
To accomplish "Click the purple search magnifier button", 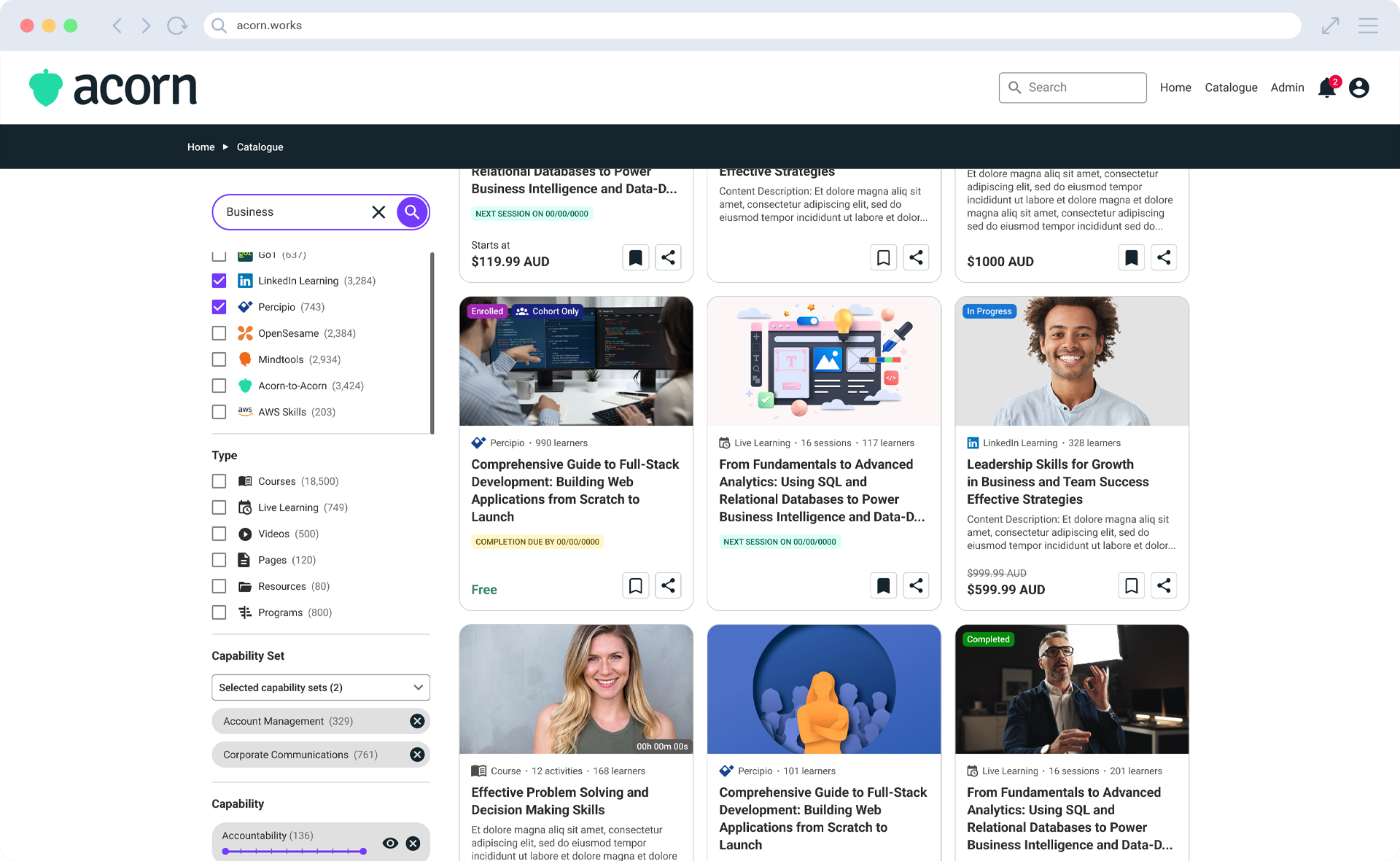I will 412,211.
